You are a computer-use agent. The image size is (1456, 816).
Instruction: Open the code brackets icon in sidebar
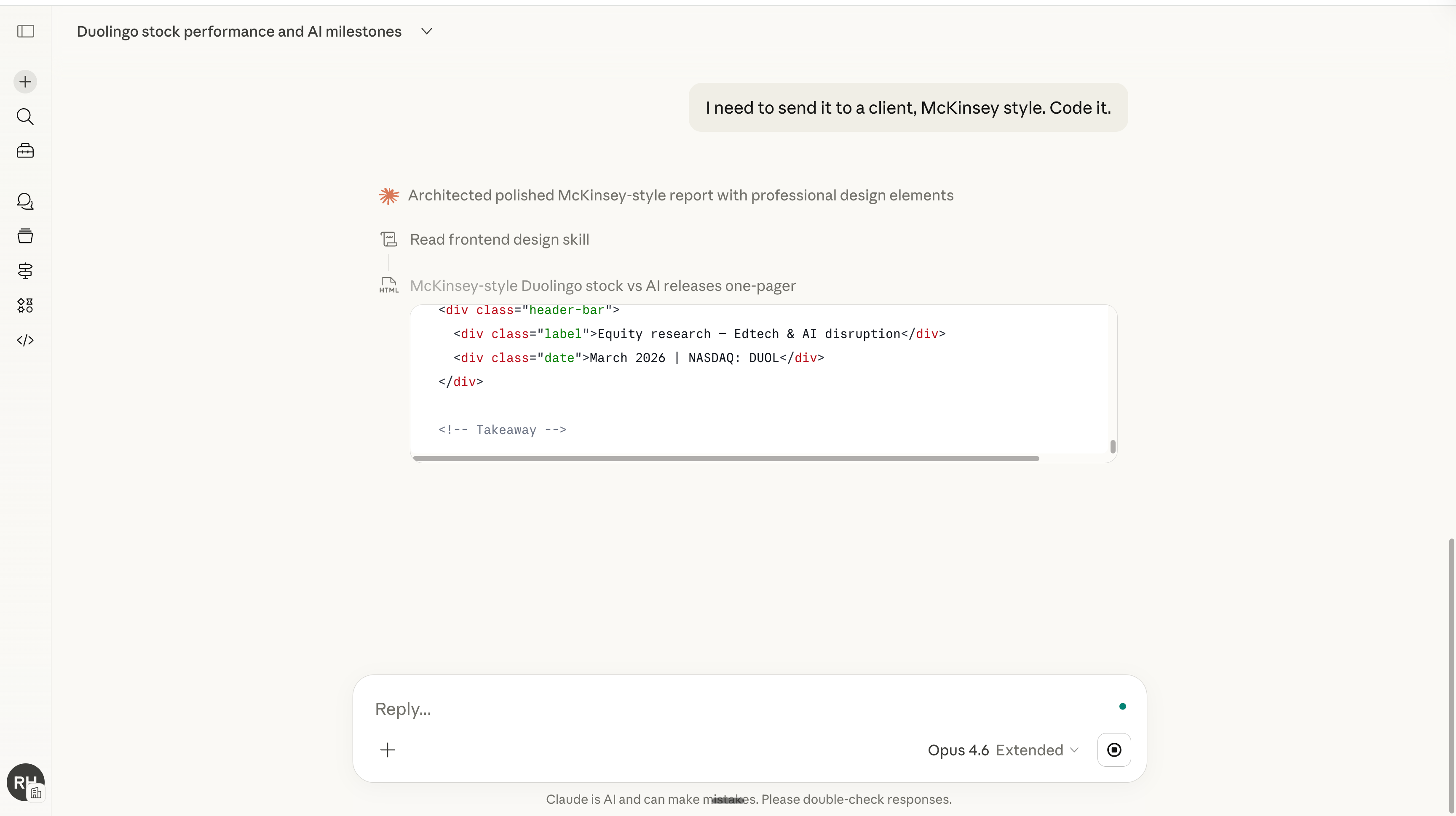click(25, 340)
